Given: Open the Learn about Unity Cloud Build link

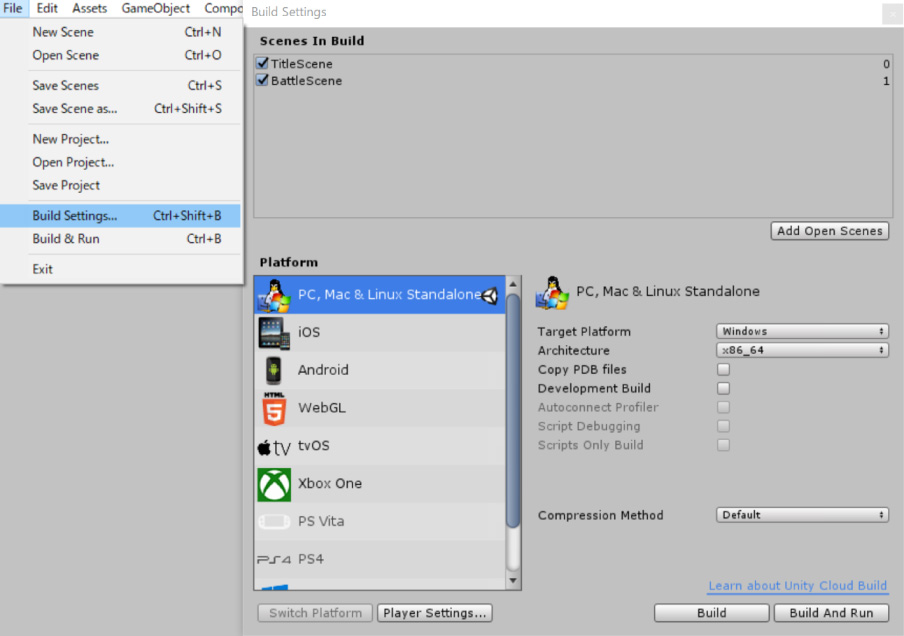Looking at the screenshot, I should [x=797, y=586].
